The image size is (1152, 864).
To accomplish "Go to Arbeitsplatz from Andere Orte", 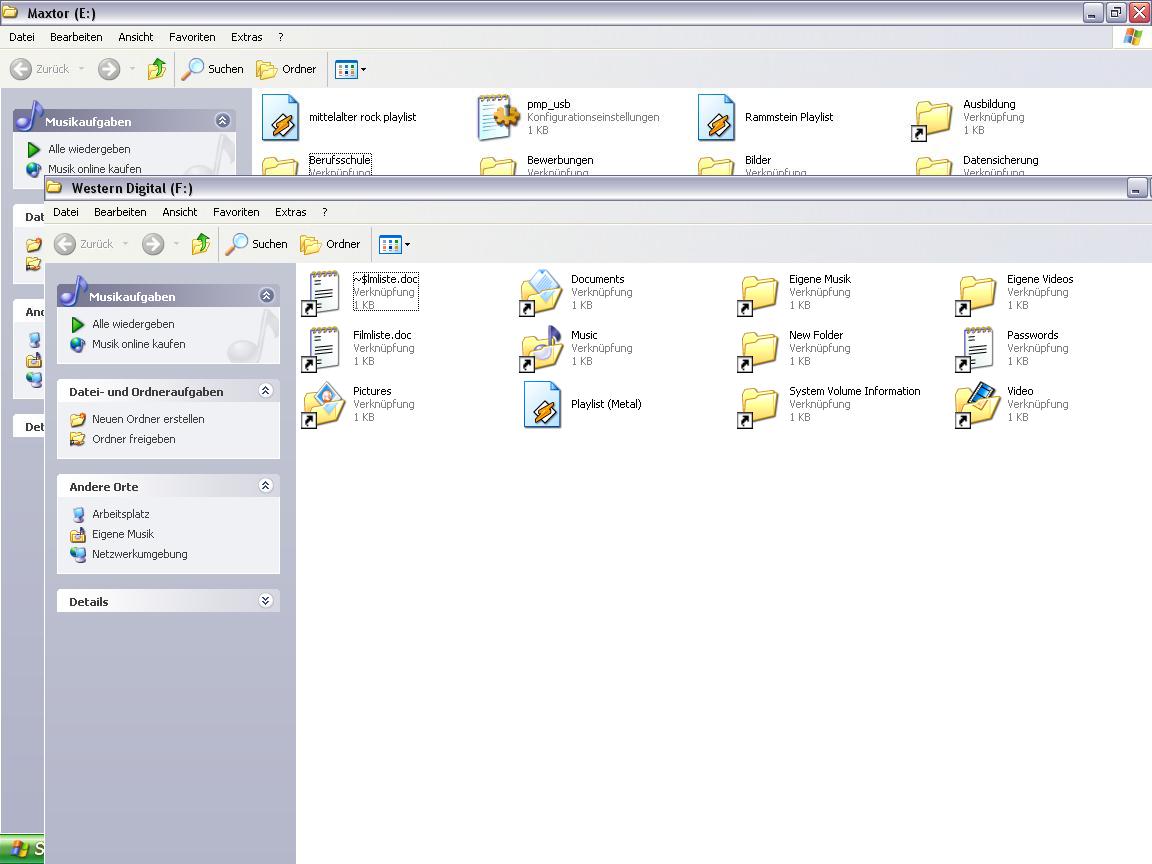I will tap(121, 514).
